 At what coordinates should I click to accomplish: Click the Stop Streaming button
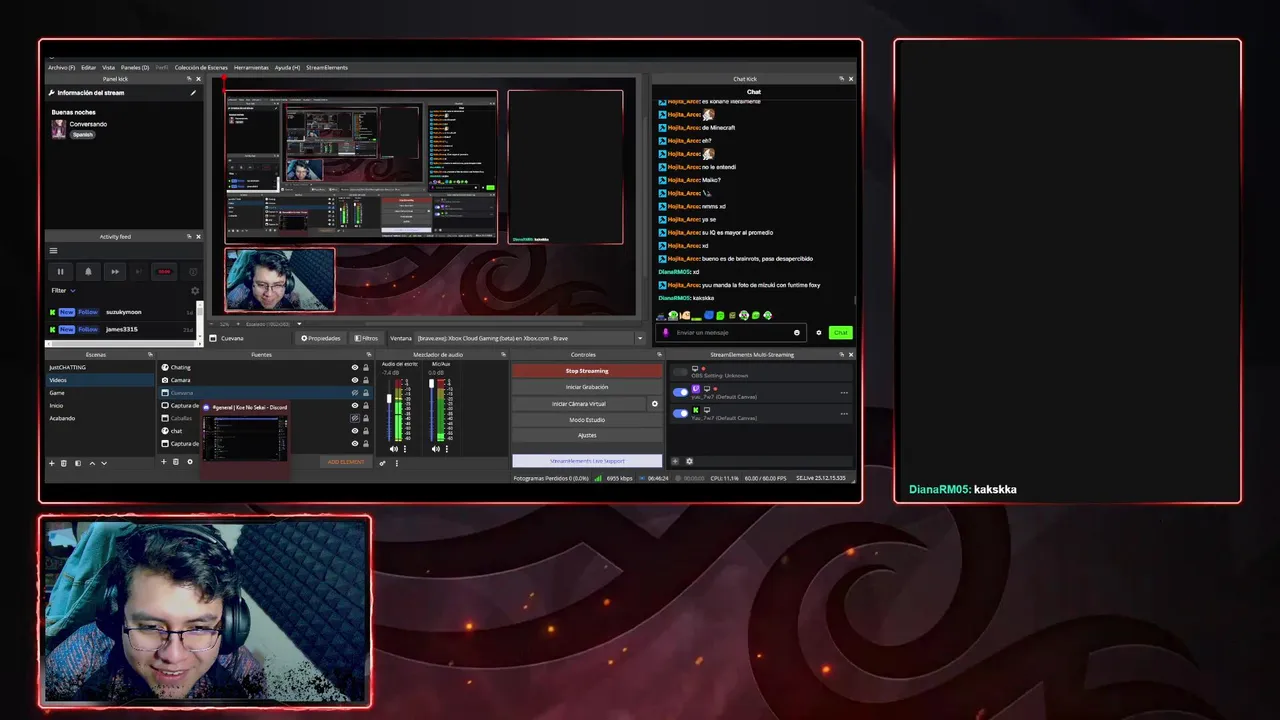point(587,371)
